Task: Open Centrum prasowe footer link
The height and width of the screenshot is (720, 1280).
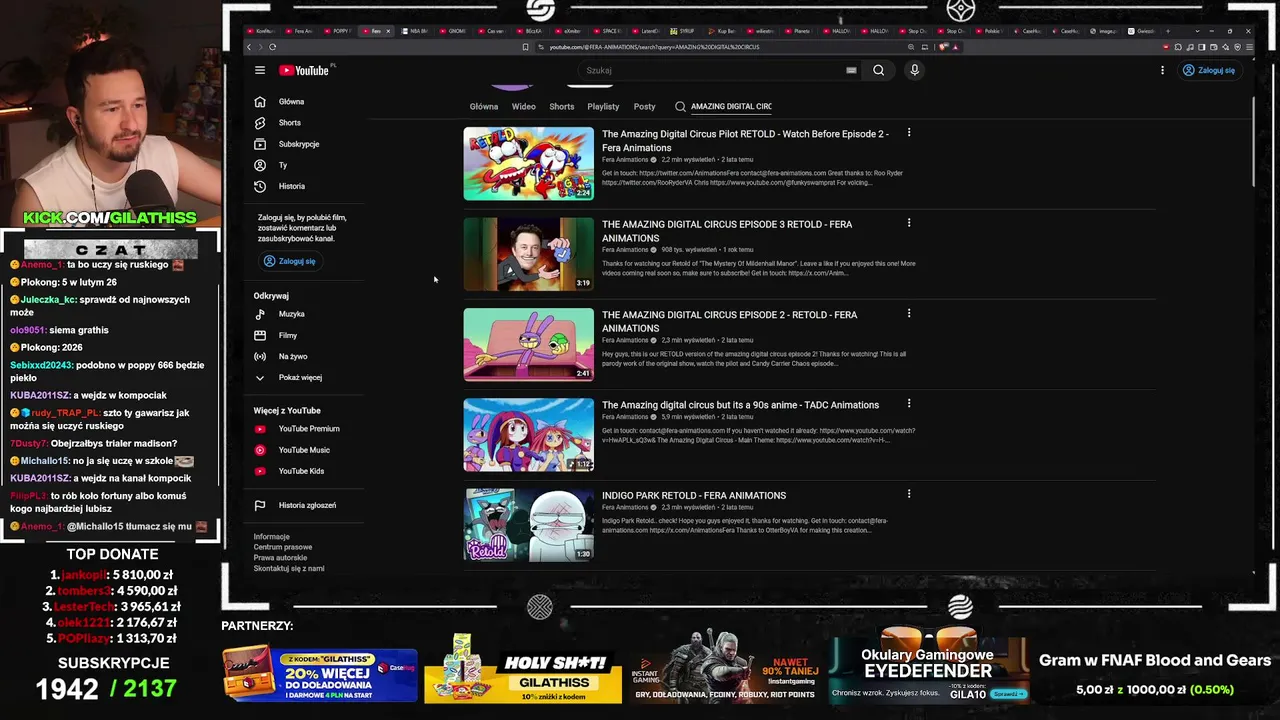Action: click(x=283, y=547)
